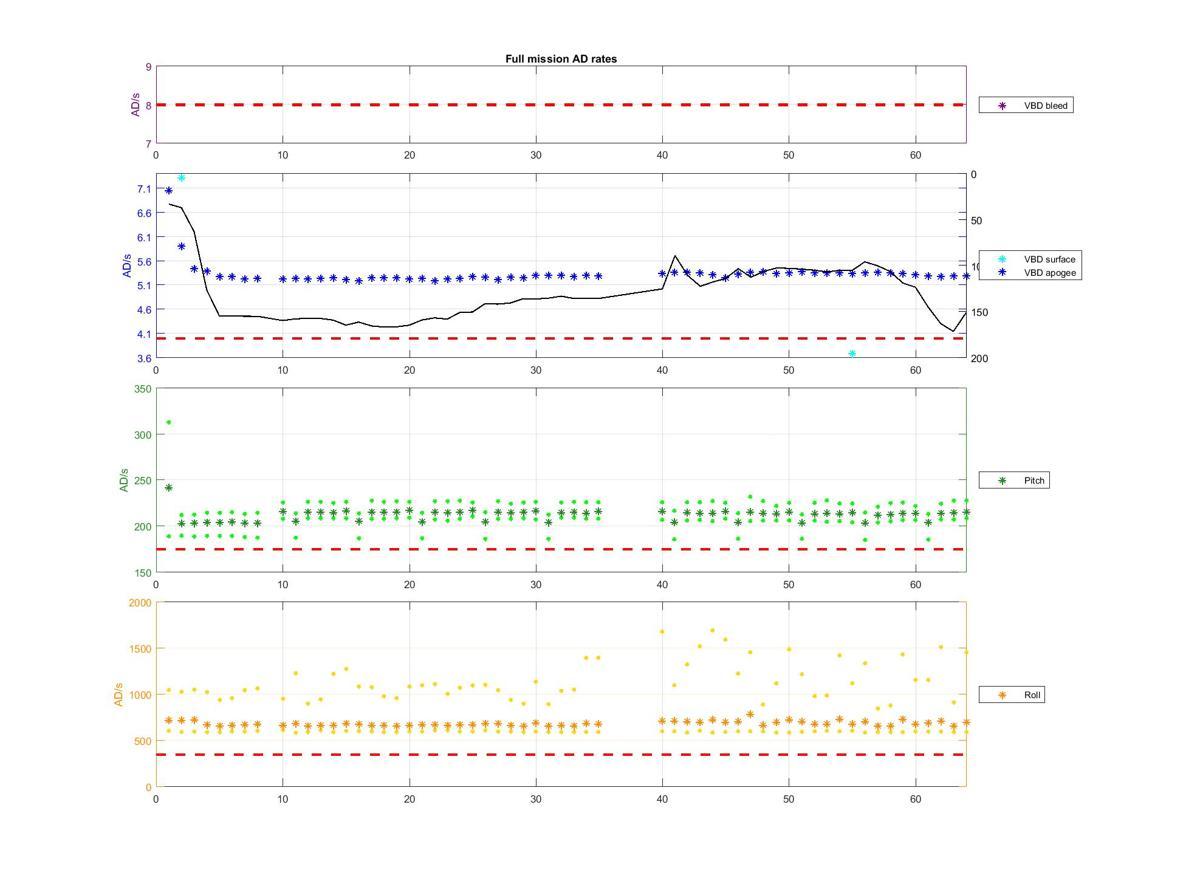This screenshot has width=1200, height=885.
Task: Select the VBD surface legend entry
Action: tap(1029, 259)
